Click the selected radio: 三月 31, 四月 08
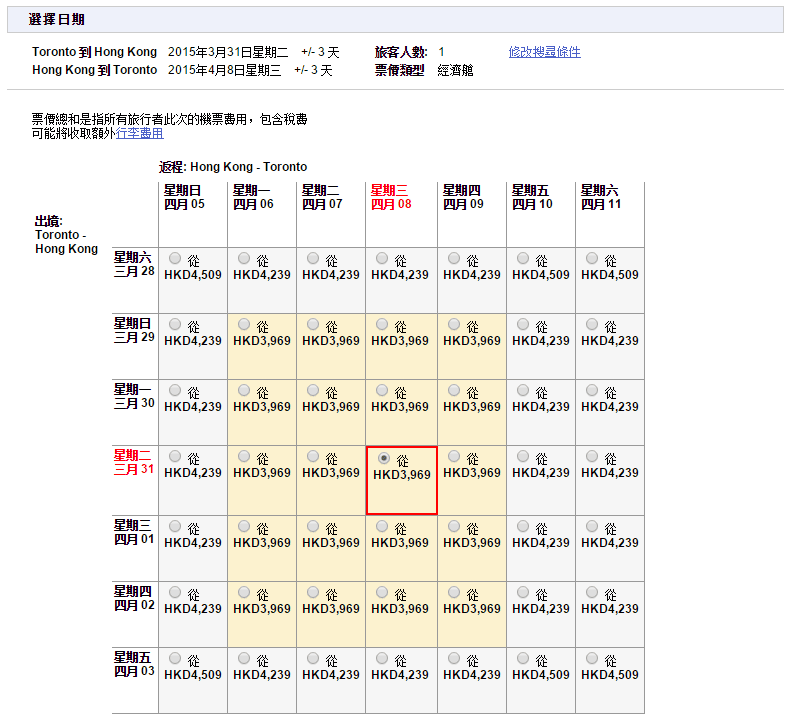 (385, 459)
